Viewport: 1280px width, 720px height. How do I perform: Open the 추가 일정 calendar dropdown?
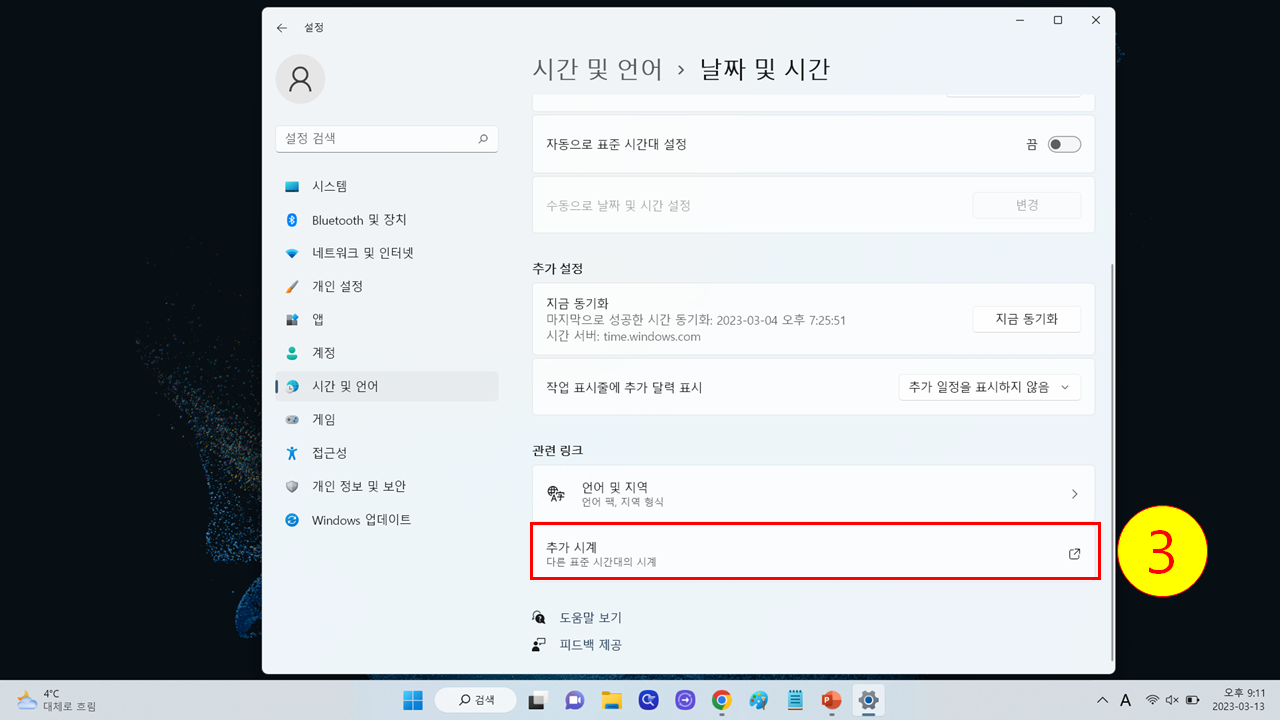click(x=989, y=387)
